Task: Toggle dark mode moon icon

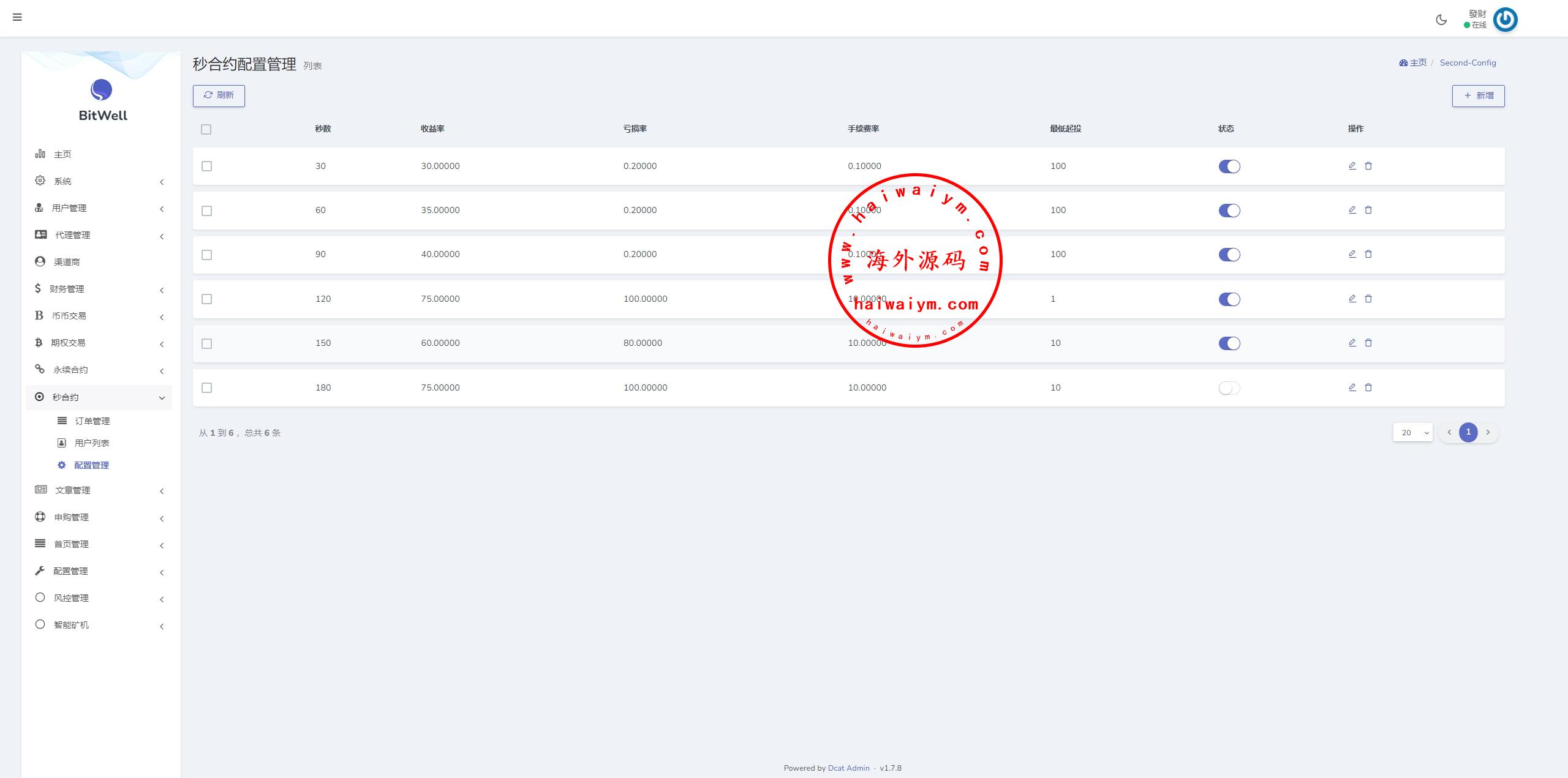Action: point(1441,20)
